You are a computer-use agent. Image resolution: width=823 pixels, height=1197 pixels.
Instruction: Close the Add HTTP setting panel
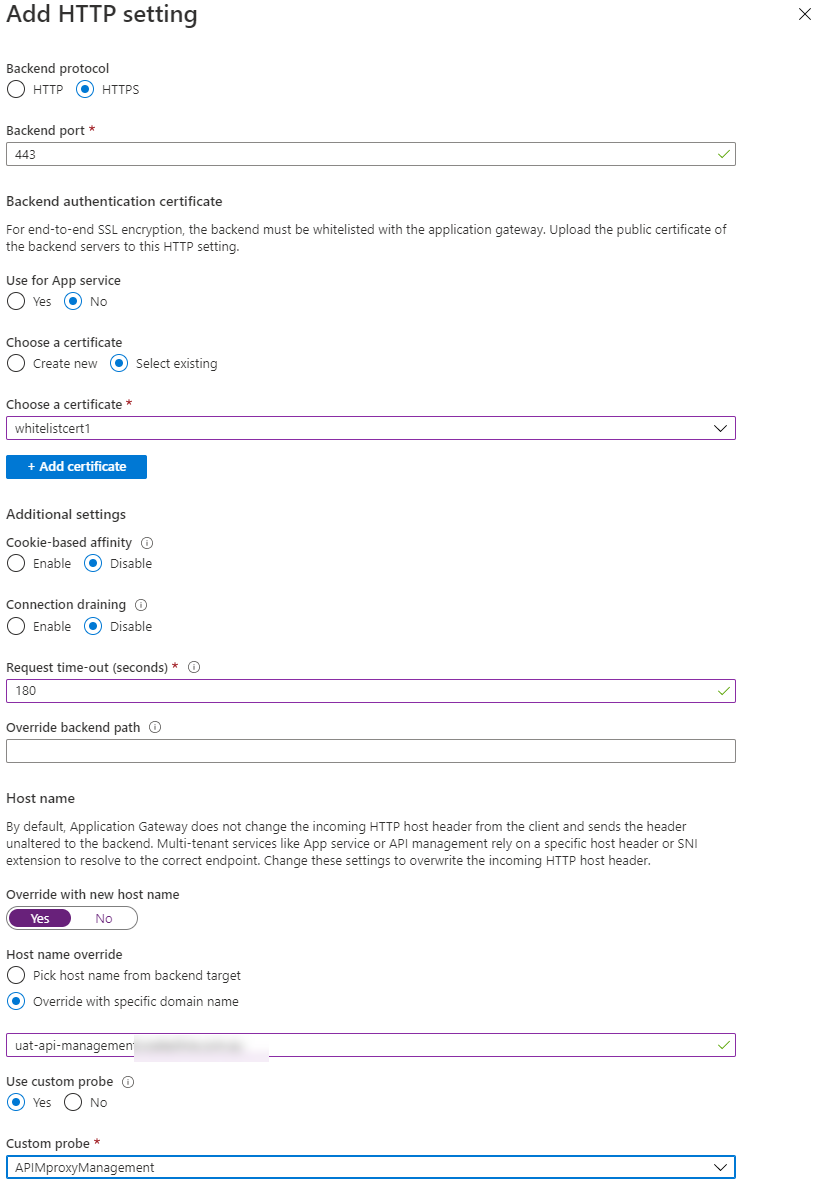click(x=805, y=15)
